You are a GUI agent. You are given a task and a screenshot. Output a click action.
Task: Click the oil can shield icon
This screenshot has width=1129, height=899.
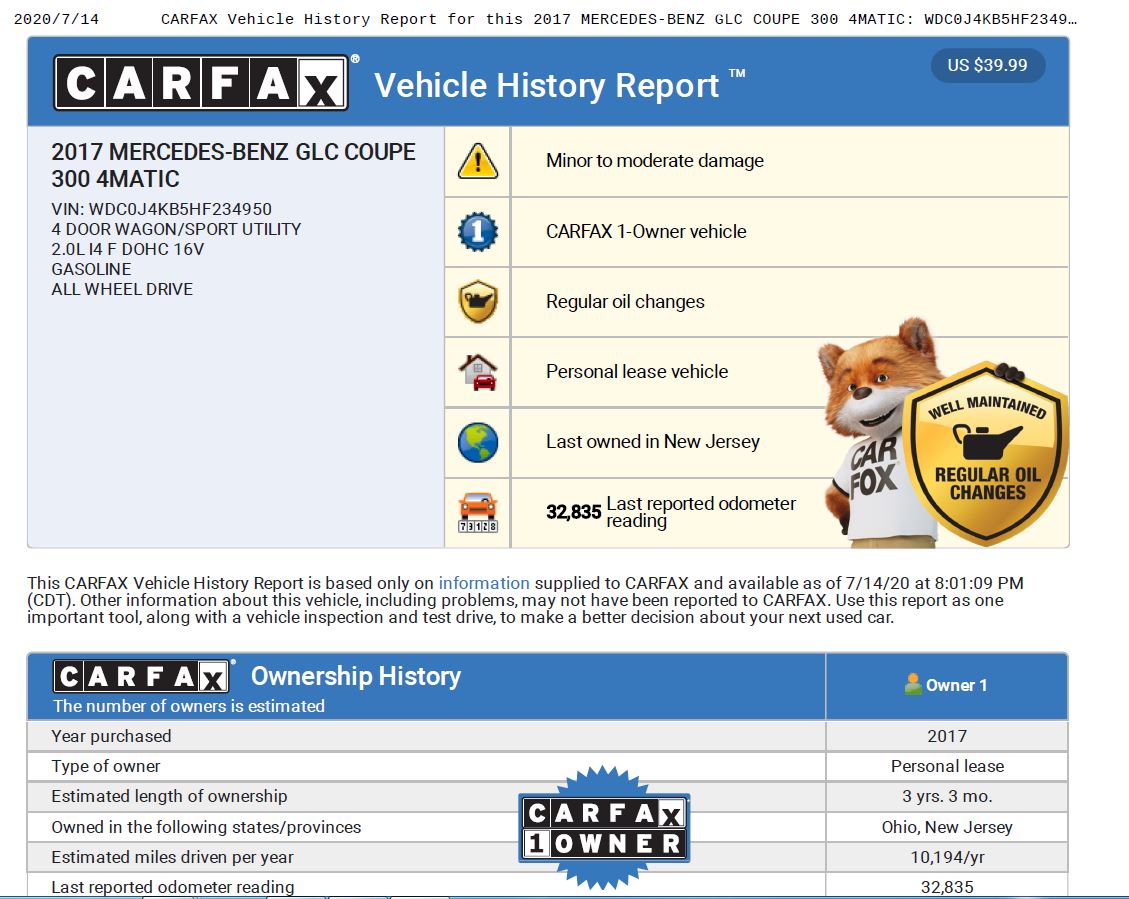(477, 302)
